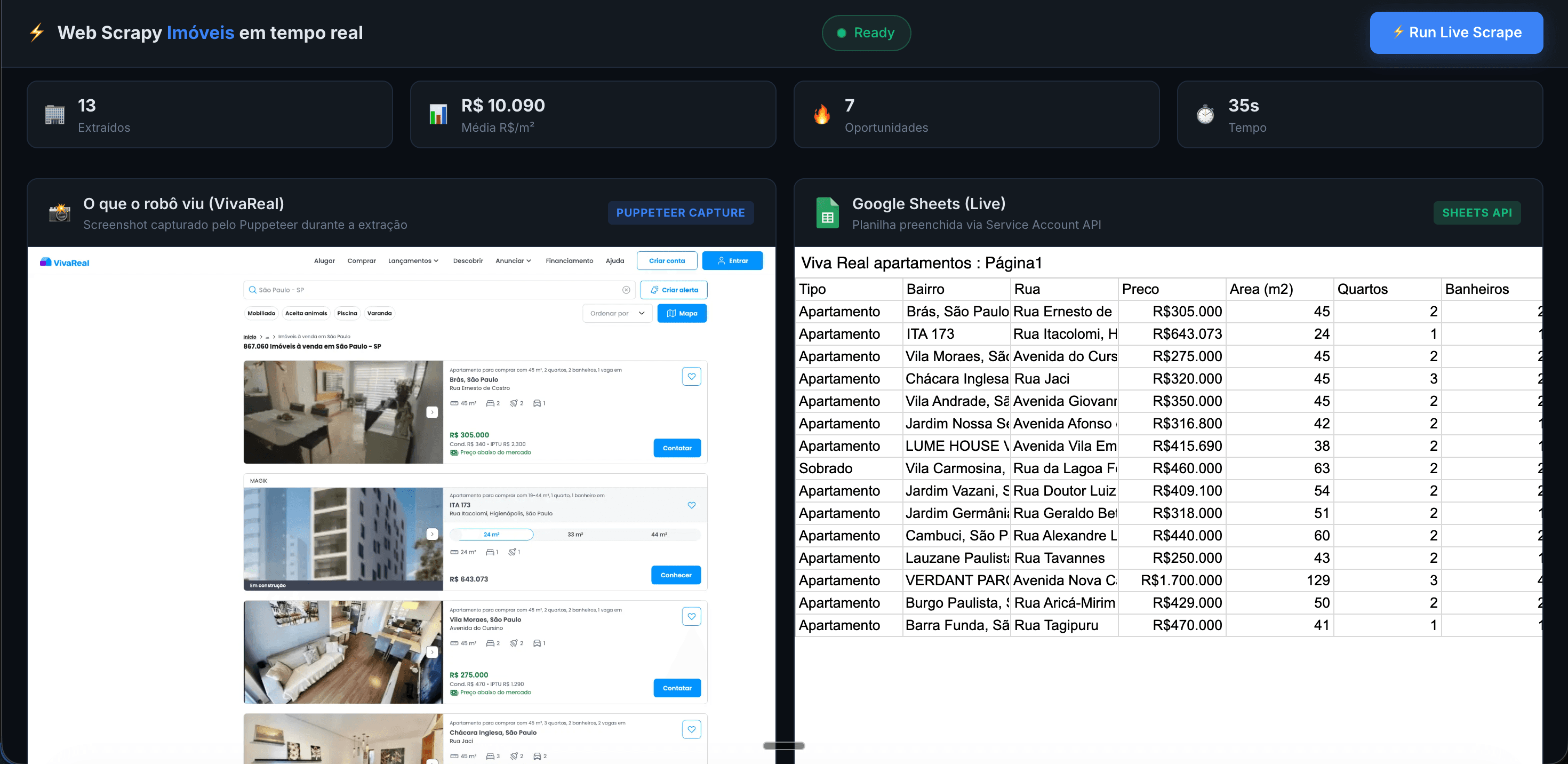1568x764 pixels.
Task: Click the PUPPETEER CAPTURE badge
Action: click(x=681, y=212)
